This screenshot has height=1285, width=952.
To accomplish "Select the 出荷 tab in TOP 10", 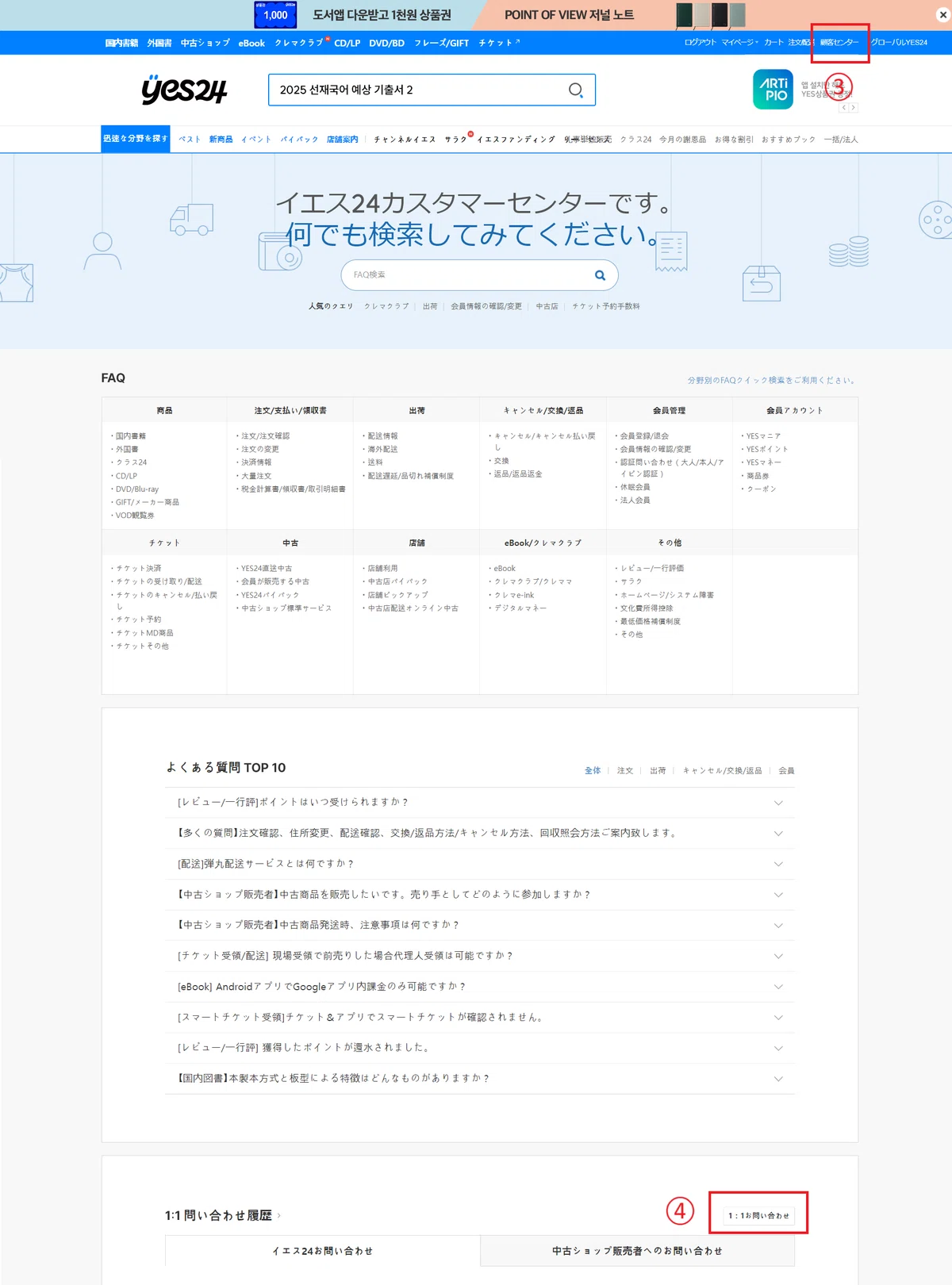I will coord(658,771).
